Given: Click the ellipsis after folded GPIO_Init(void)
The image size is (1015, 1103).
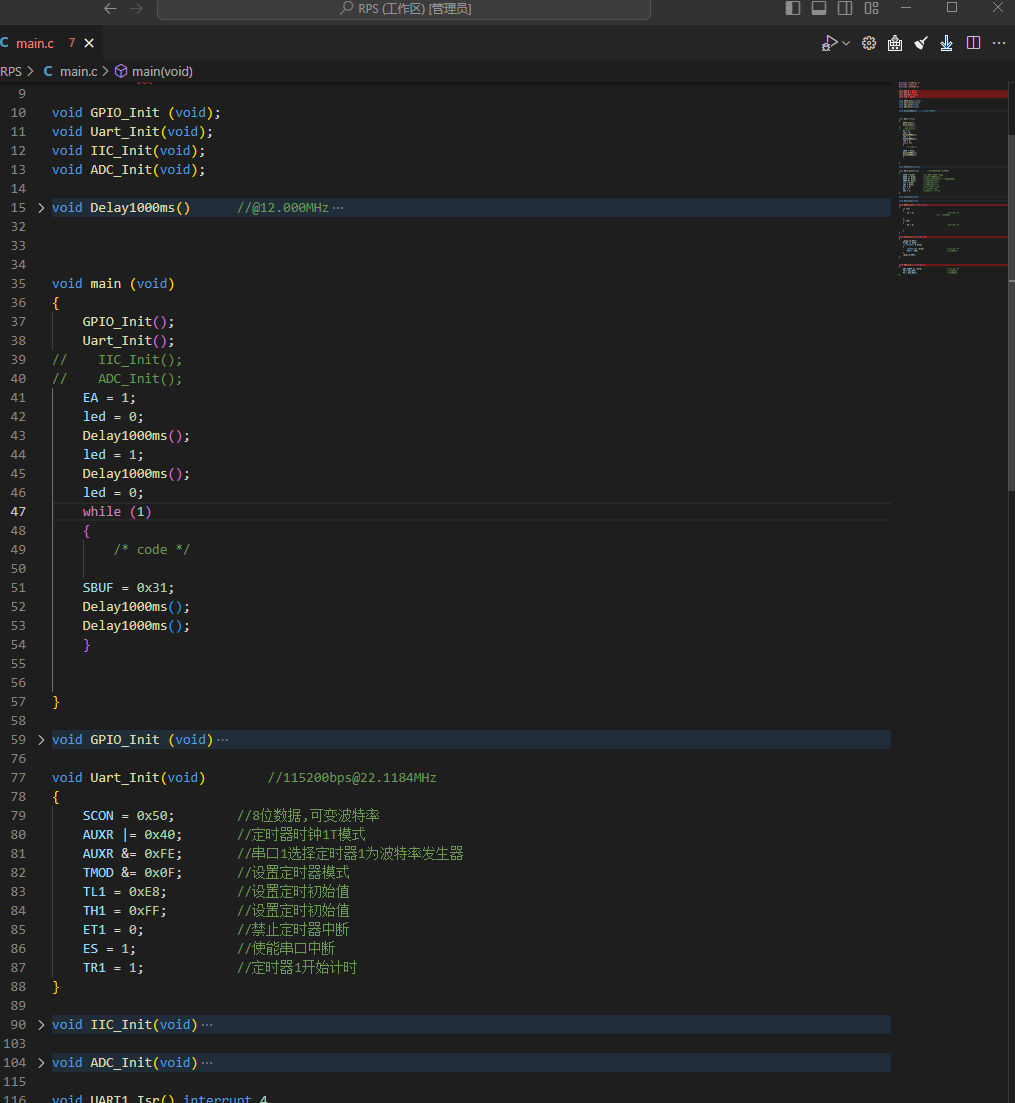Looking at the screenshot, I should [x=222, y=739].
